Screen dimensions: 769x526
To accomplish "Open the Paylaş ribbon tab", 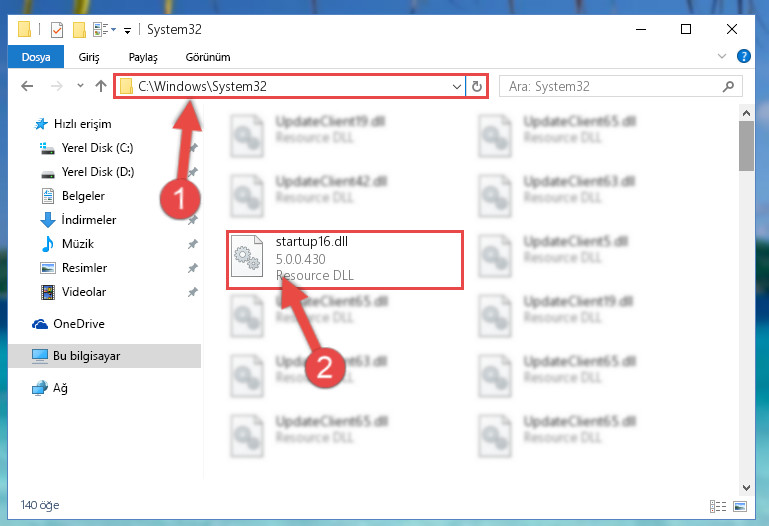I will 143,57.
